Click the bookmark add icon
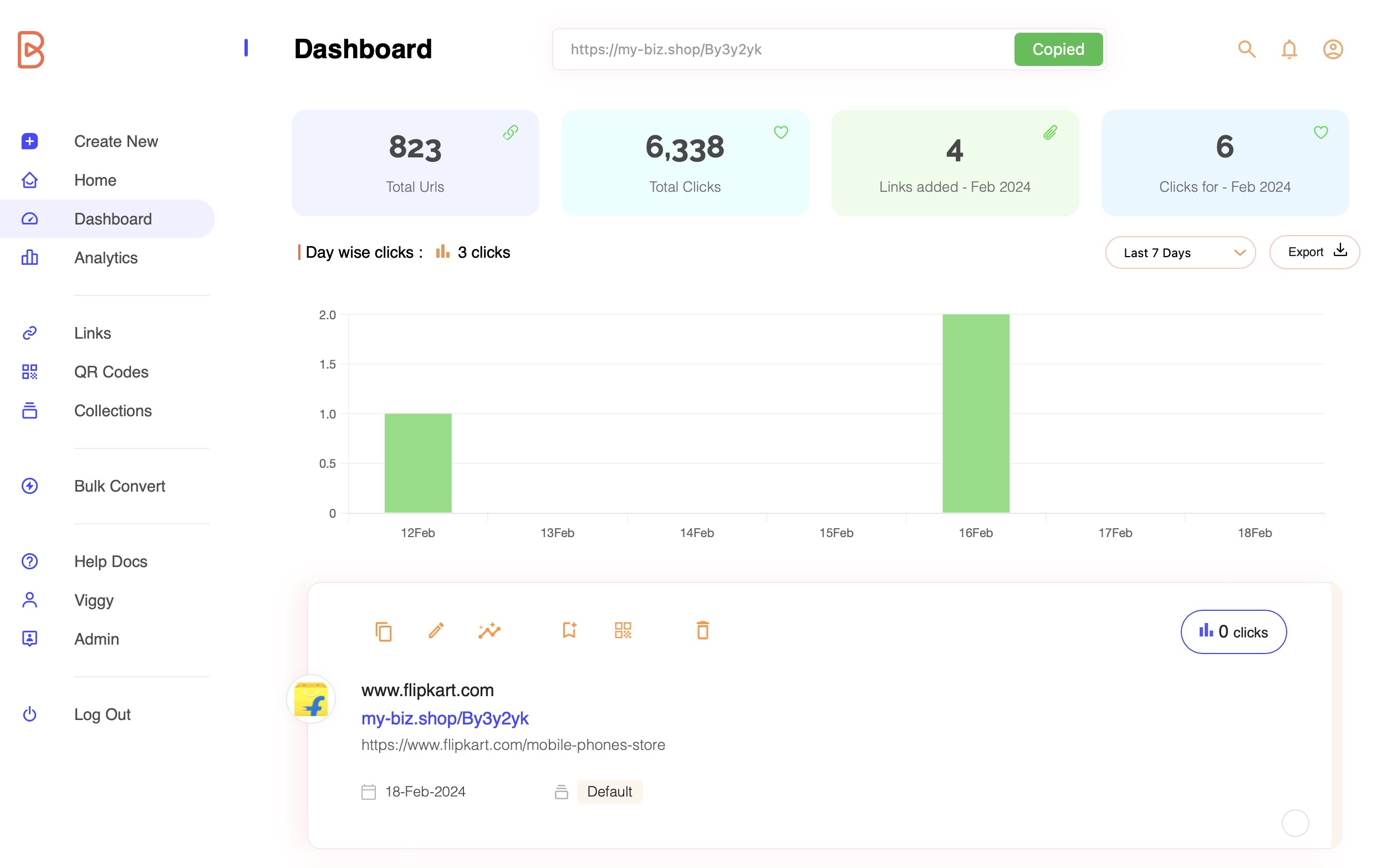 coord(569,631)
